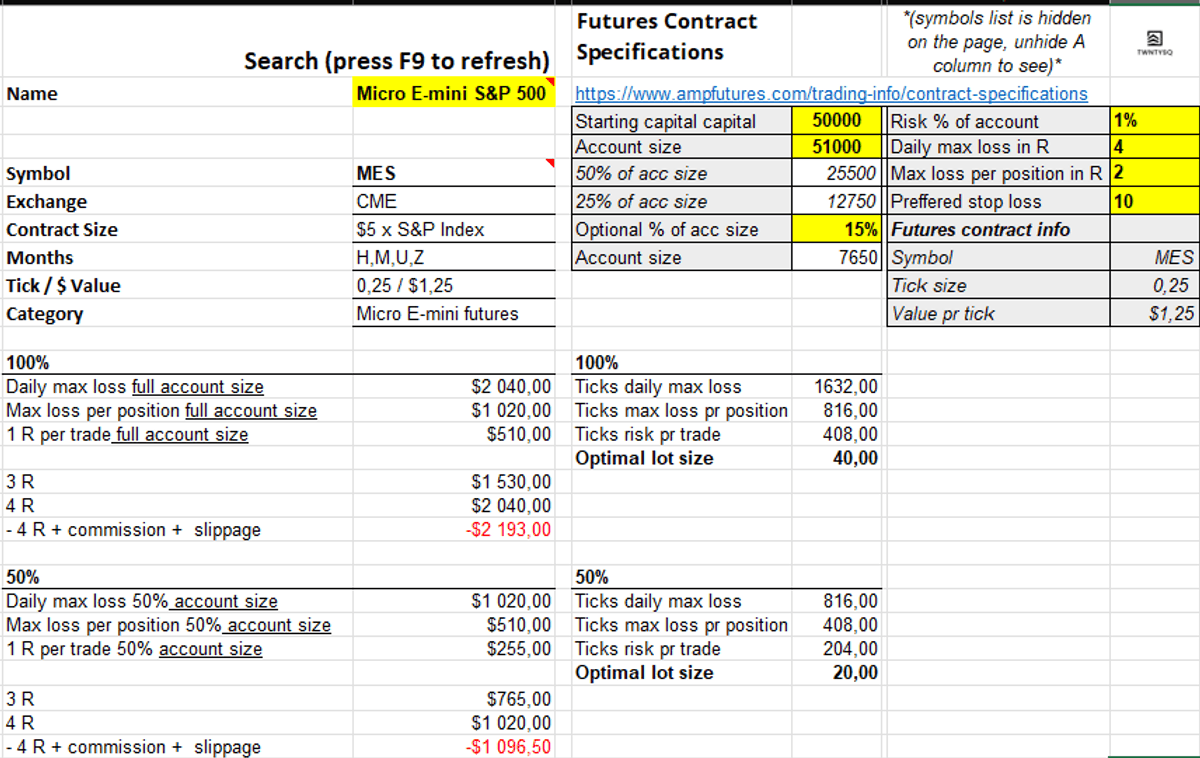Select the Preferred stop loss value 10
The image size is (1200, 758).
point(1154,201)
